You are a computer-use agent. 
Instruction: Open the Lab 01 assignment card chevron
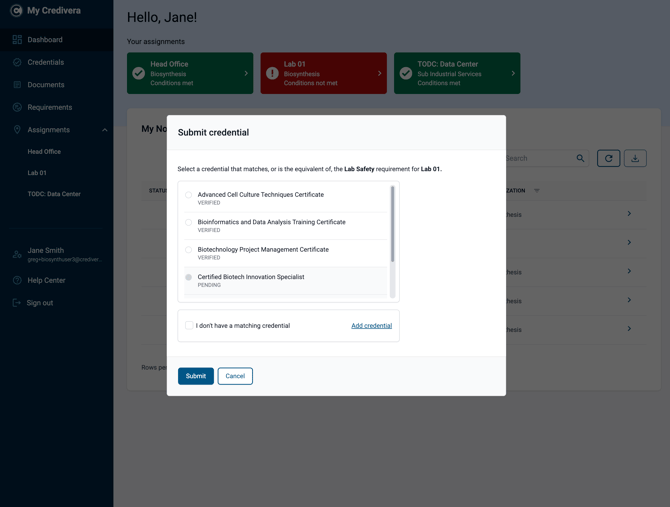point(379,73)
